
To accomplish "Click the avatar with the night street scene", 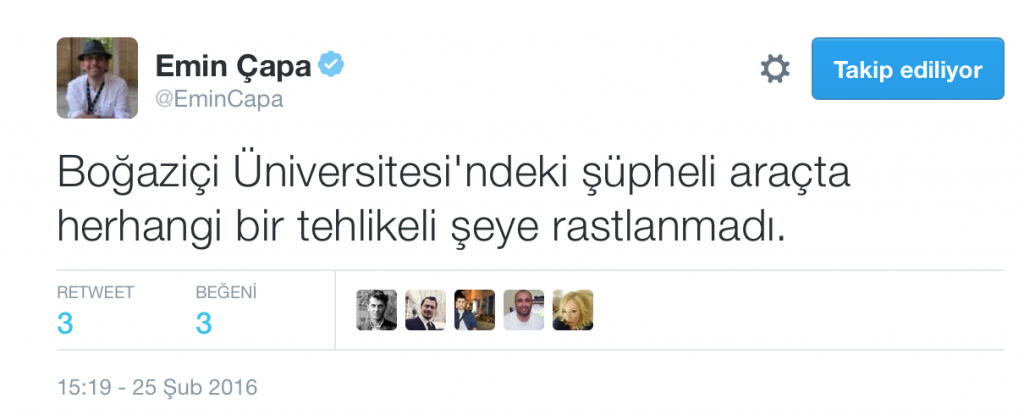I will [x=475, y=310].
